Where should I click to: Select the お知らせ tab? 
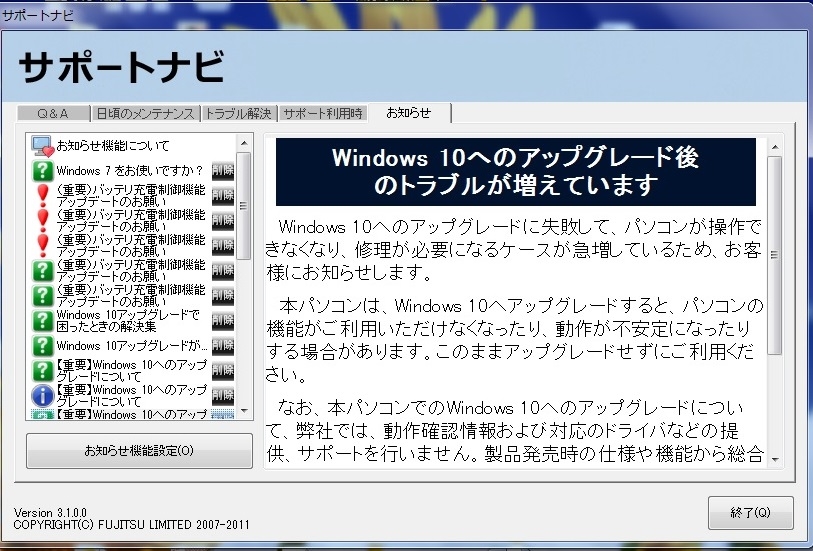click(409, 112)
